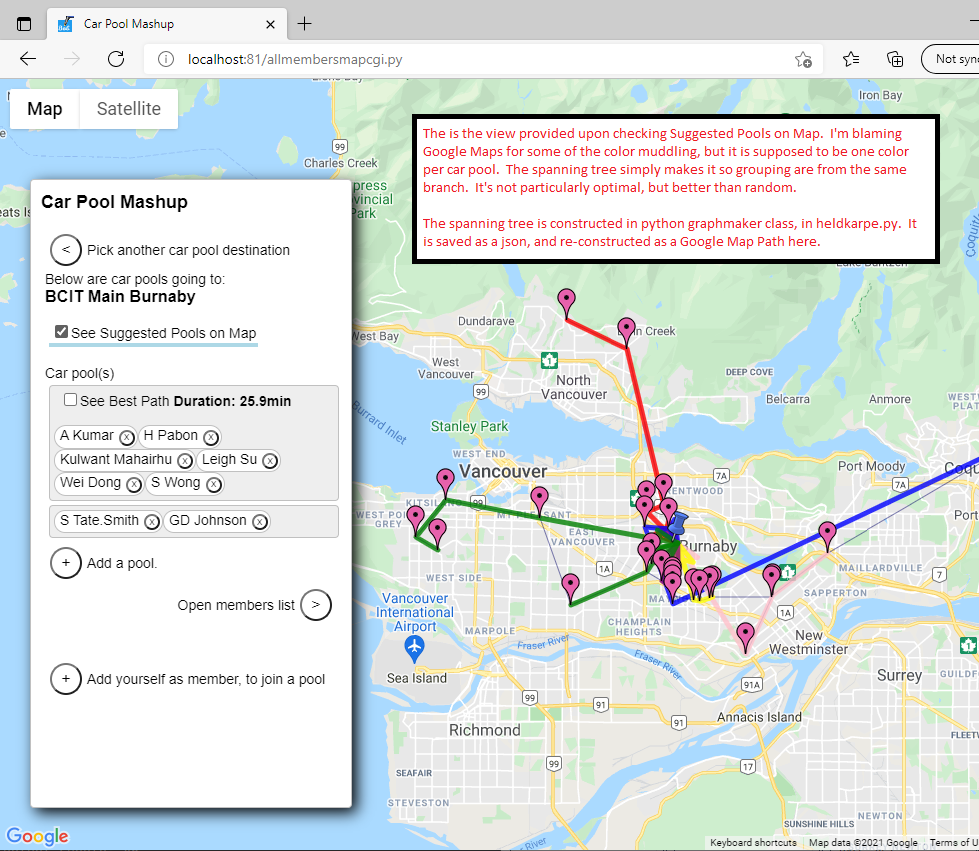
Task: Go back in browser history
Action: pyautogui.click(x=28, y=59)
